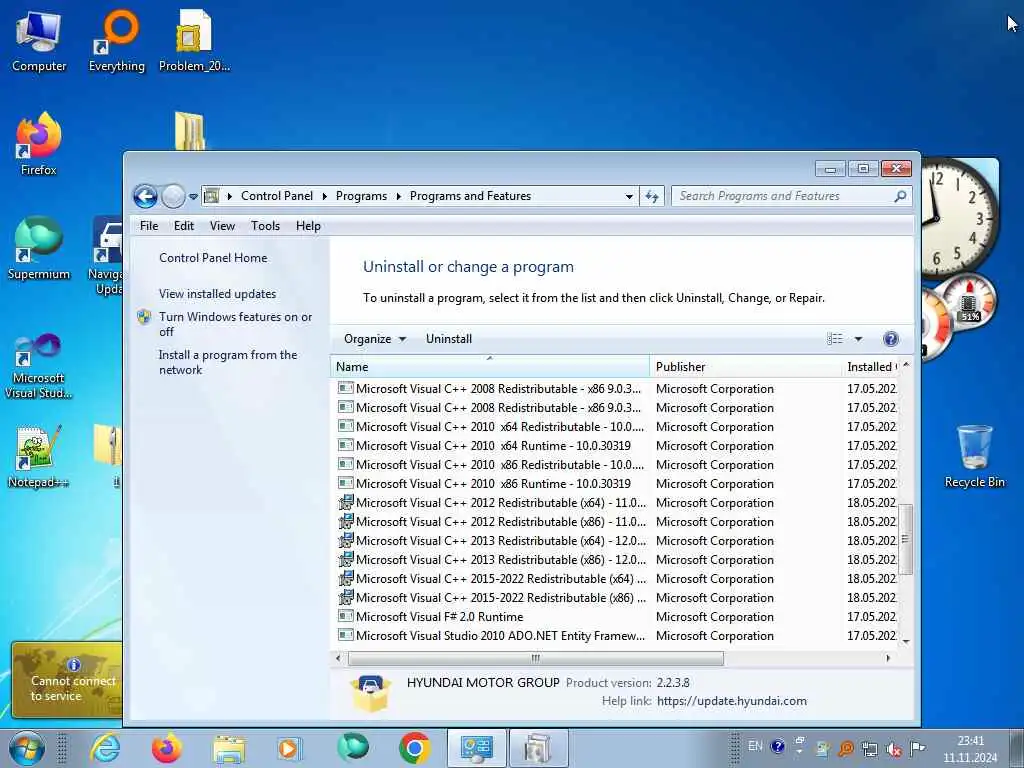Screen dimensions: 1024x768
Task: Click the vertical scrollbar thumb in program list
Action: coord(905,539)
